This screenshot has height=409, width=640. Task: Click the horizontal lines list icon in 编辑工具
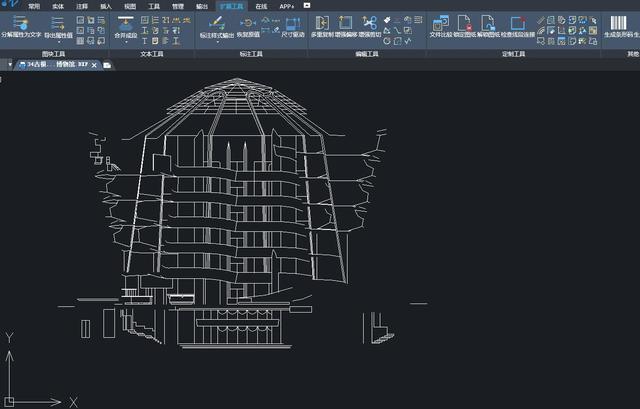point(418,20)
